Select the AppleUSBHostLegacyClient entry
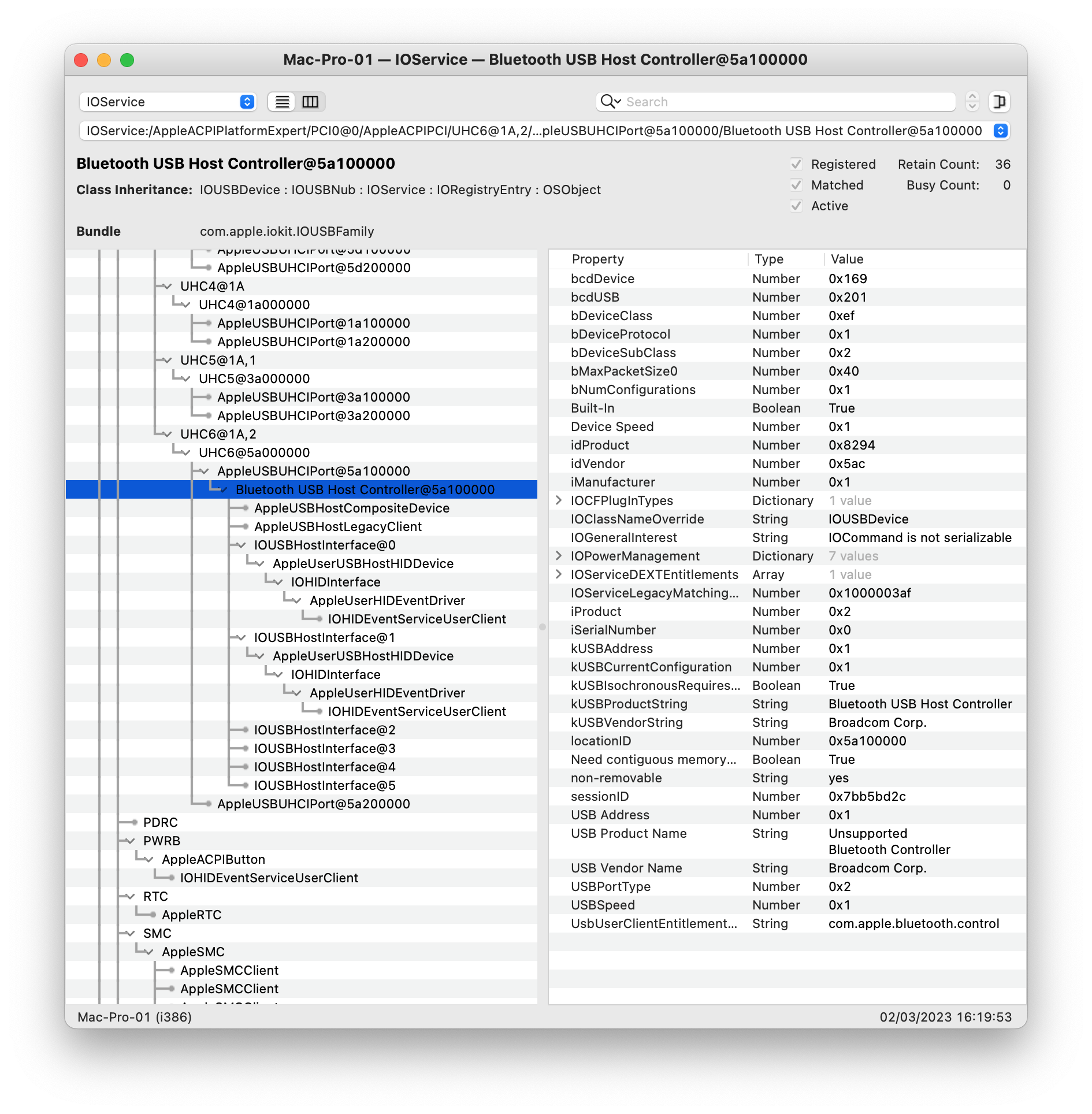The height and width of the screenshot is (1114, 1092). [338, 527]
